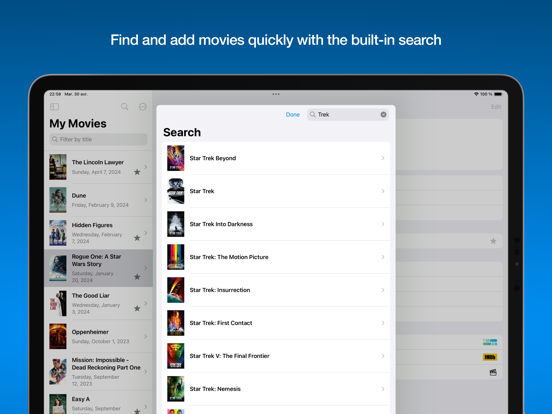Select 'Star Trek: Insurrection' title text
Screen dimensions: 552x414
(220, 290)
